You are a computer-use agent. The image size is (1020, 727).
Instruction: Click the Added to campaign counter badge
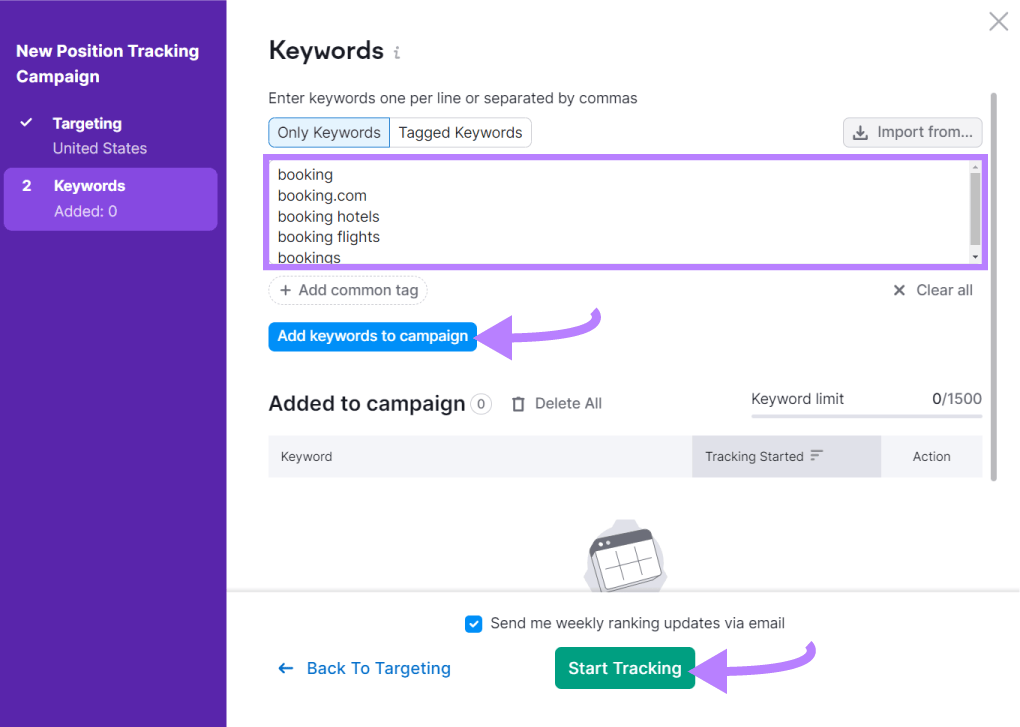(x=480, y=404)
